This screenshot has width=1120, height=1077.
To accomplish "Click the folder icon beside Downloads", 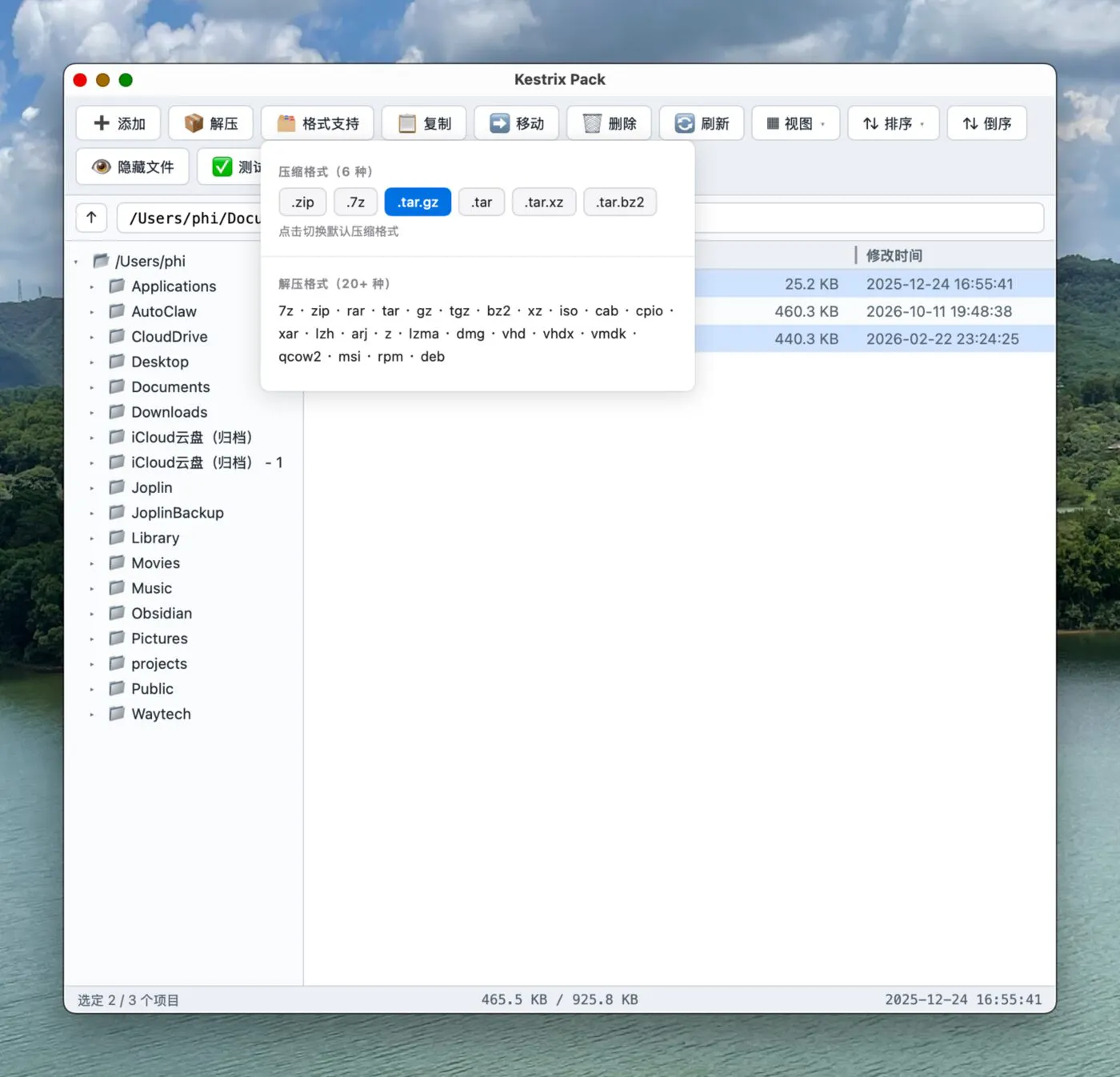I will coord(117,411).
